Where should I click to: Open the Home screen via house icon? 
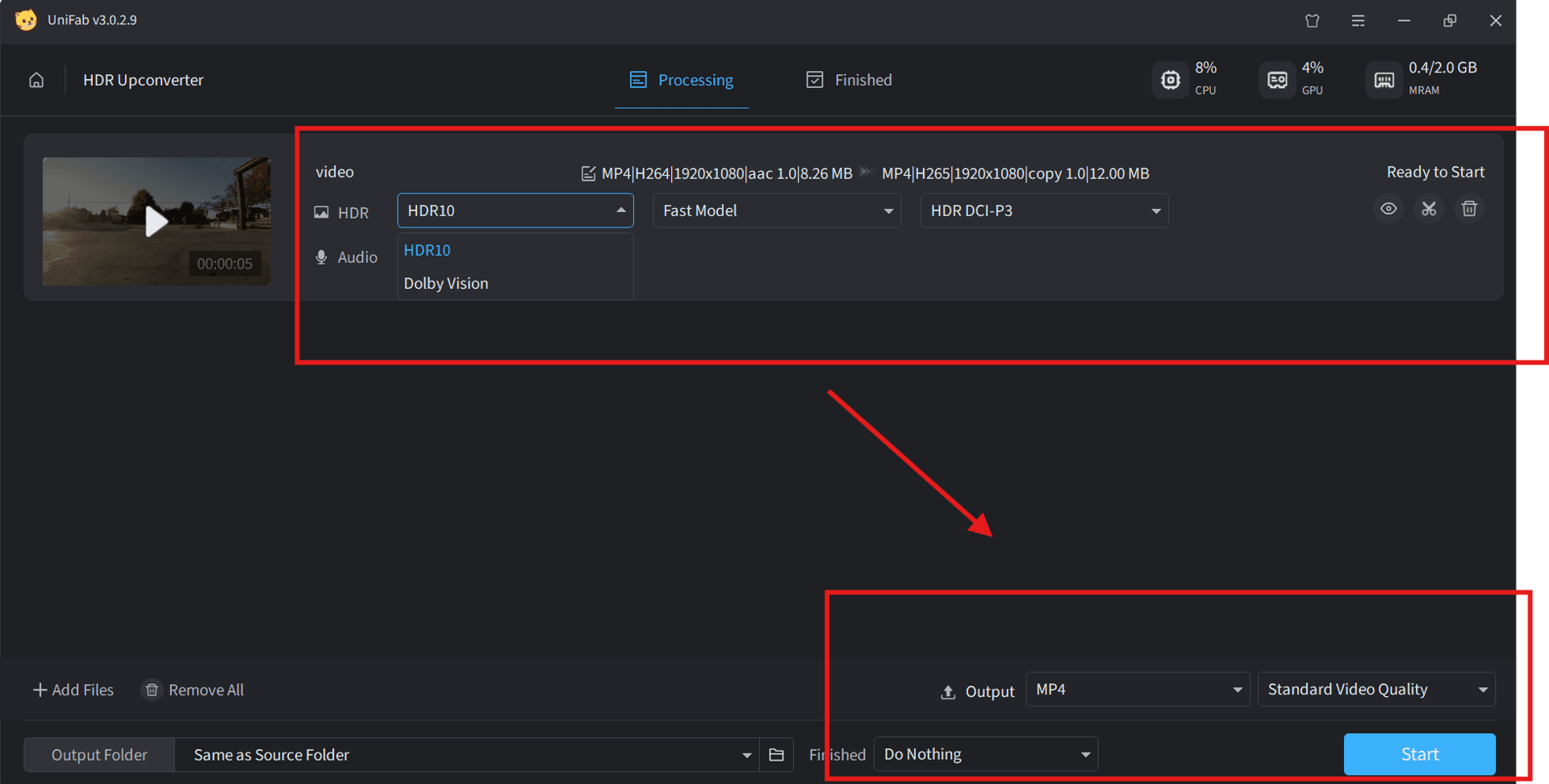(x=35, y=80)
